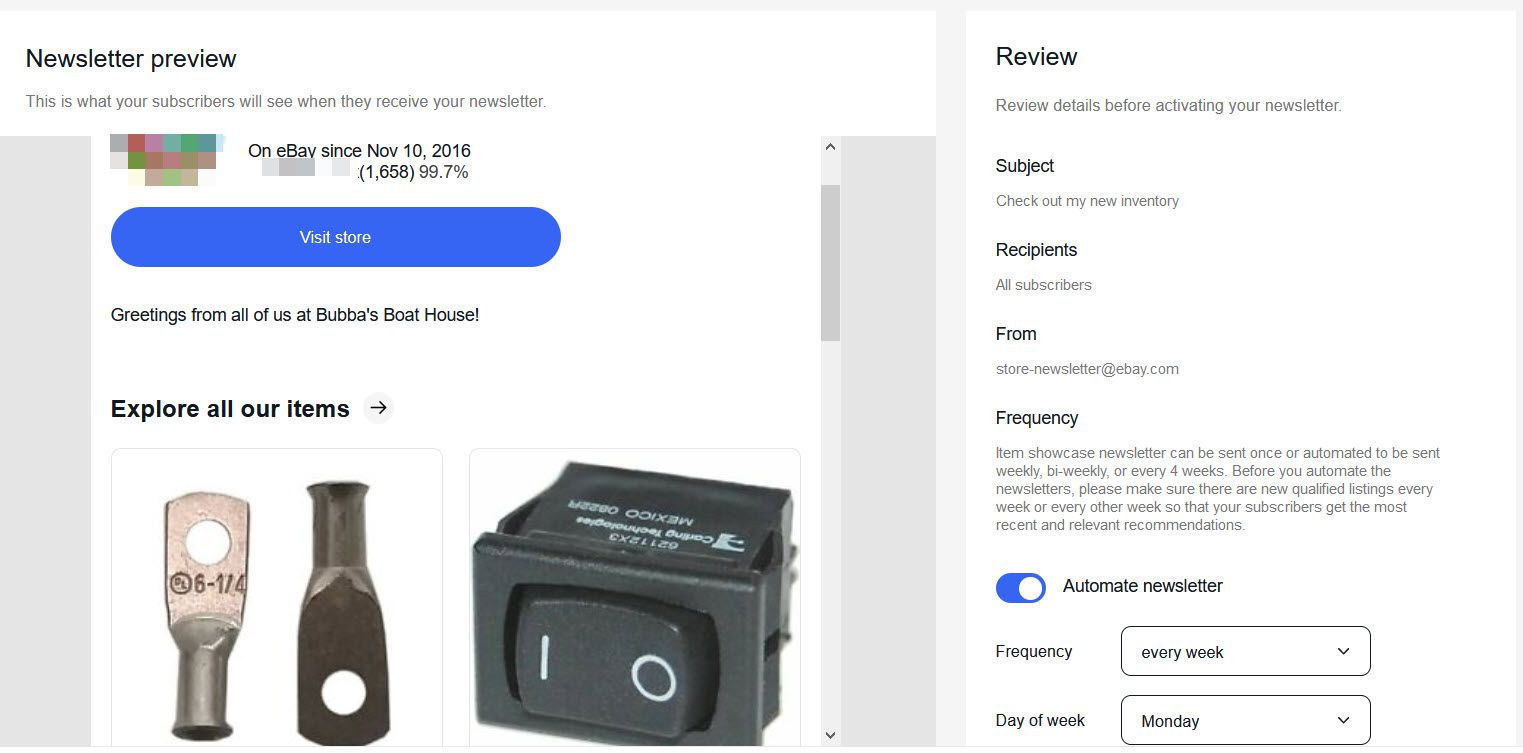Screen dimensions: 1523x753
Task: Click the arrow icon beside Explore all our items
Action: pos(378,408)
